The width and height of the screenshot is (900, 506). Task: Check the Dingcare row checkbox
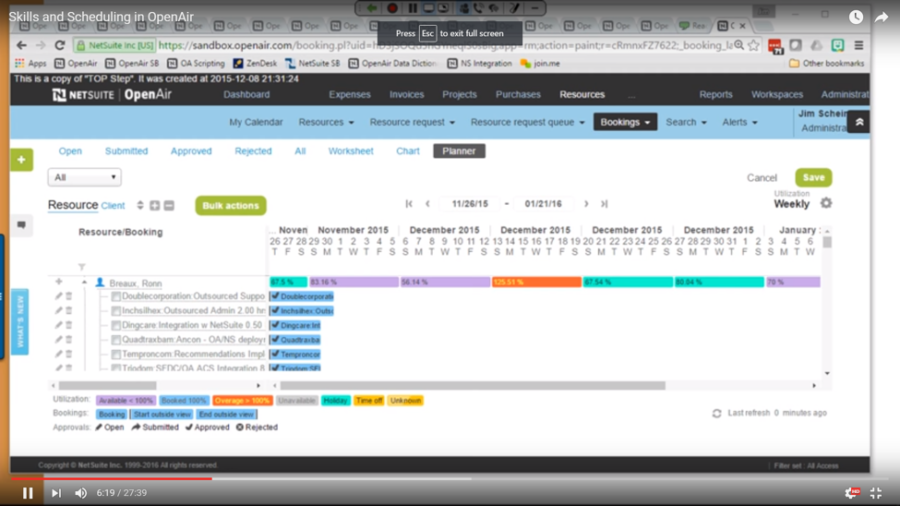[116, 325]
